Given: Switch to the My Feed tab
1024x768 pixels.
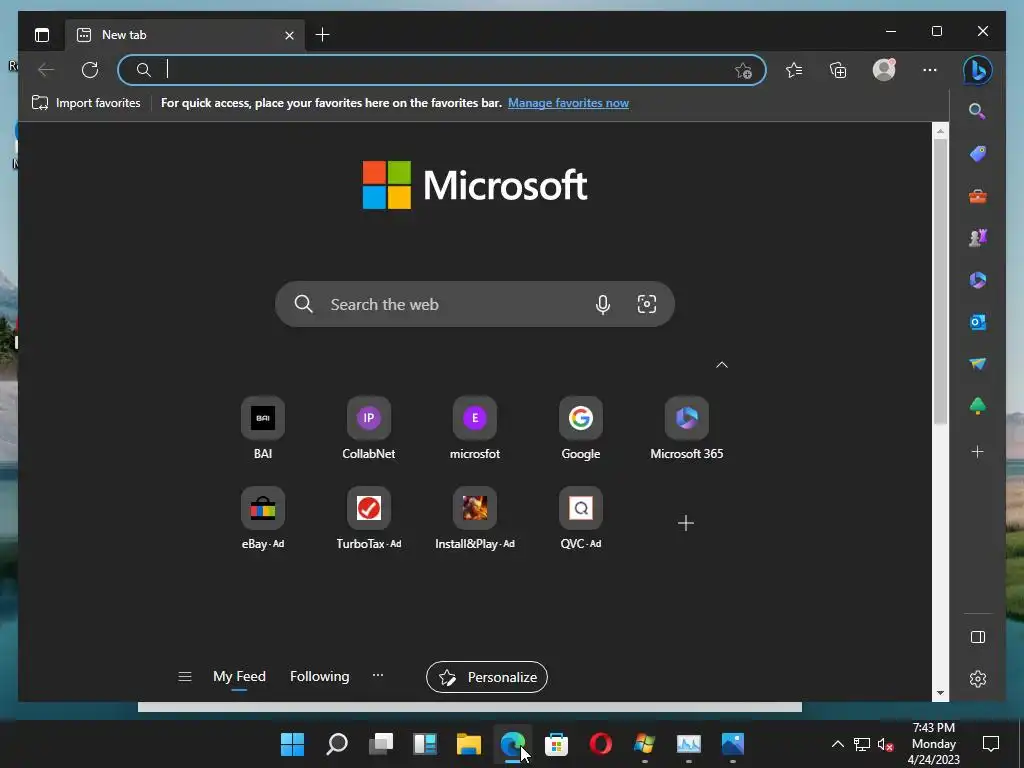Looking at the screenshot, I should (x=239, y=676).
